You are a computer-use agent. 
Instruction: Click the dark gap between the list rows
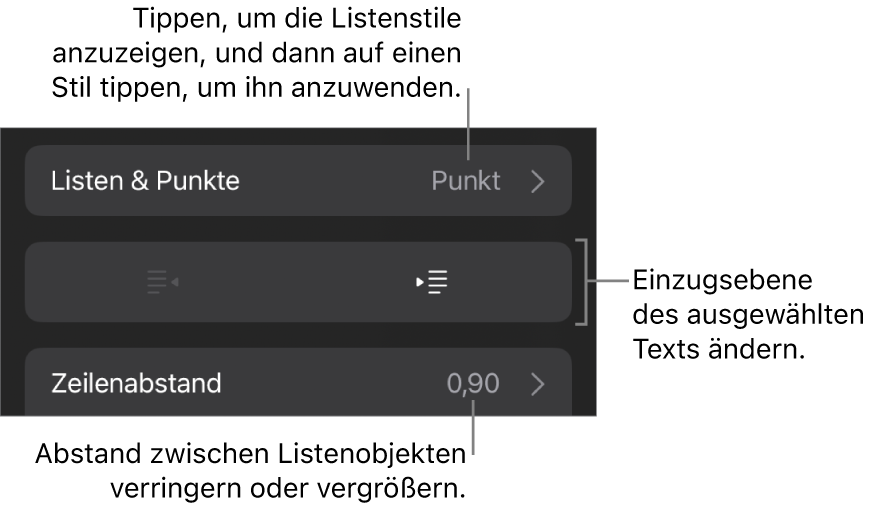298,229
